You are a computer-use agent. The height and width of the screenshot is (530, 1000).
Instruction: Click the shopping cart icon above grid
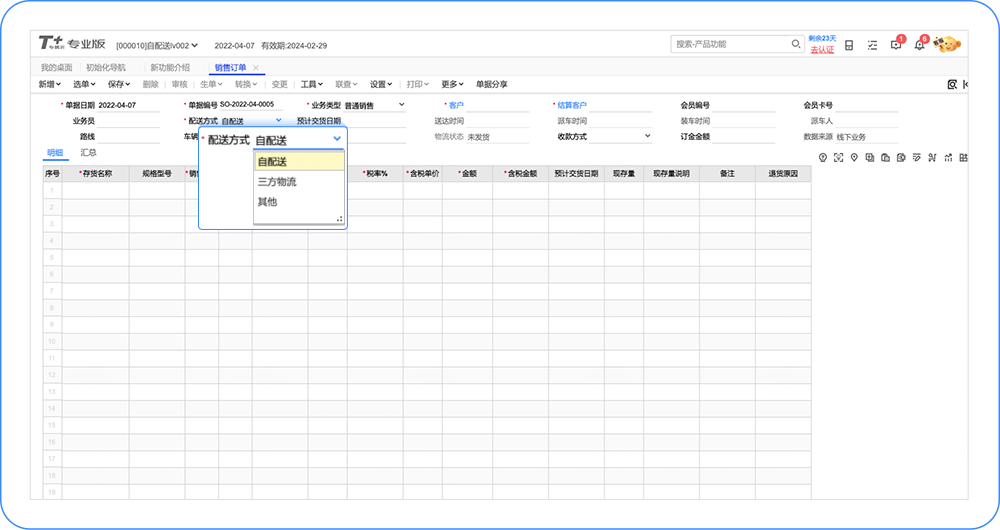tap(931, 157)
